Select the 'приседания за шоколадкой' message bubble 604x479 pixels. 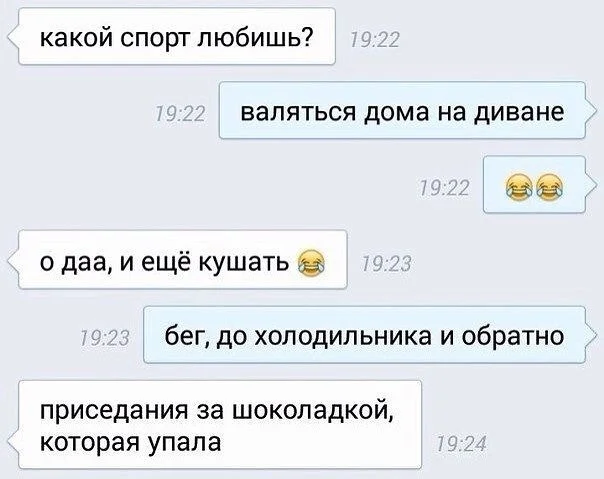click(x=220, y=425)
